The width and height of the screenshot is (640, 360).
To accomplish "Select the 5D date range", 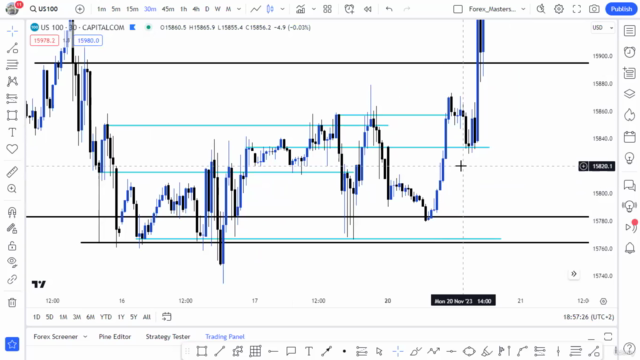I will (49, 317).
